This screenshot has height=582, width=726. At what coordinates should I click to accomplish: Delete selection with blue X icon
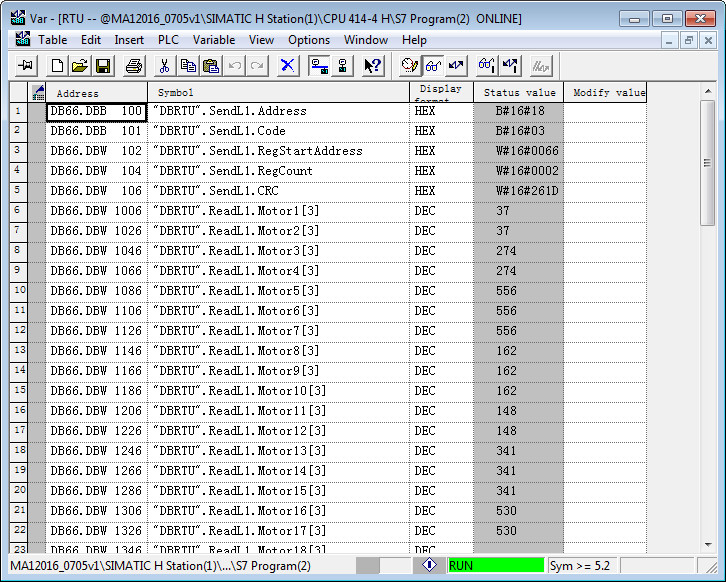tap(288, 66)
